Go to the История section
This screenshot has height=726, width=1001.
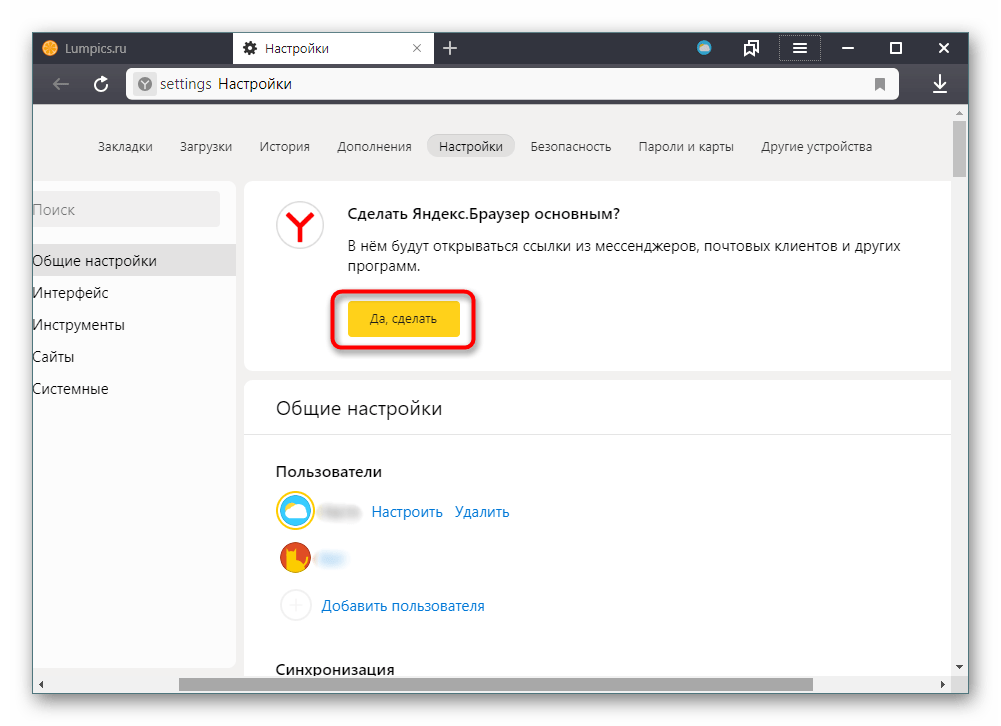pos(285,147)
